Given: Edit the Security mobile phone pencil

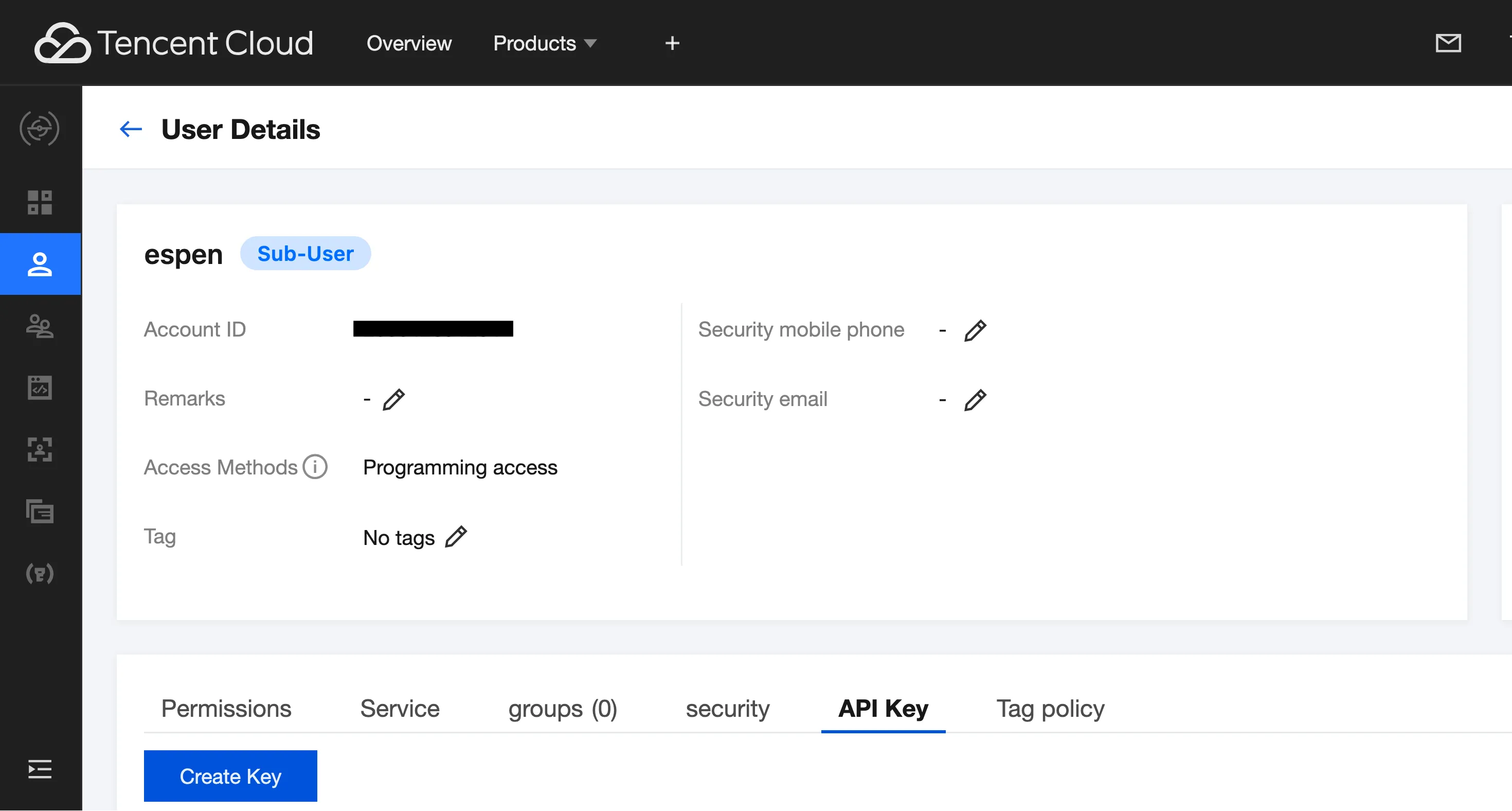Looking at the screenshot, I should click(x=975, y=330).
